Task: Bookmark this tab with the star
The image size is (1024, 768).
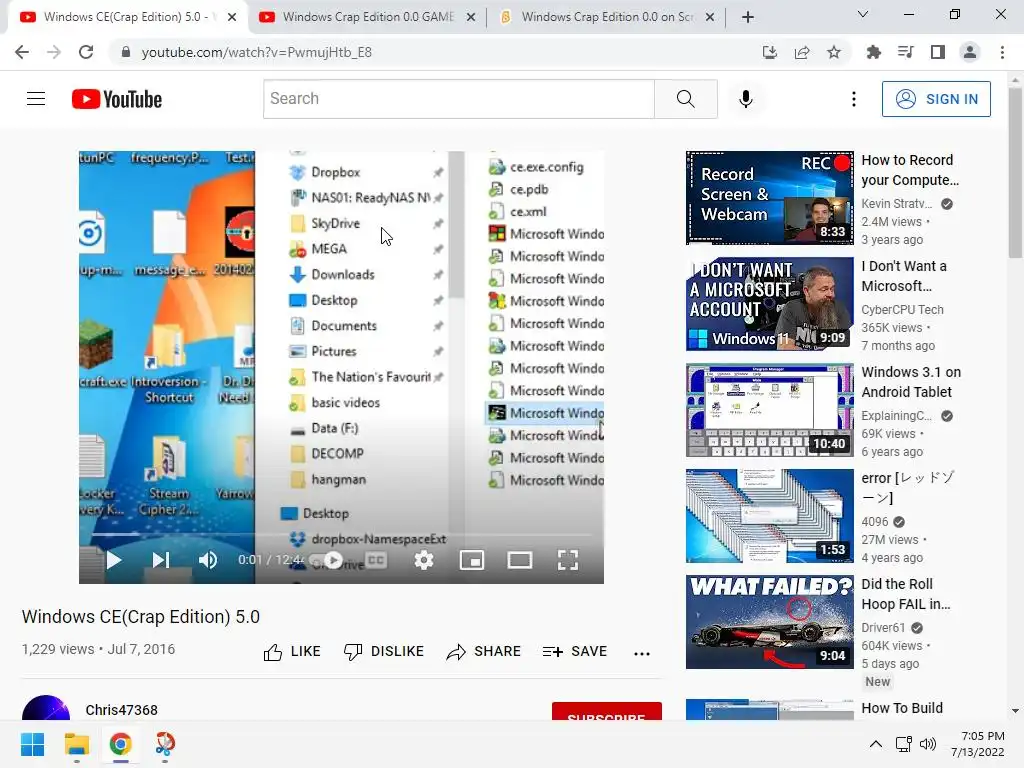Action: (x=834, y=52)
